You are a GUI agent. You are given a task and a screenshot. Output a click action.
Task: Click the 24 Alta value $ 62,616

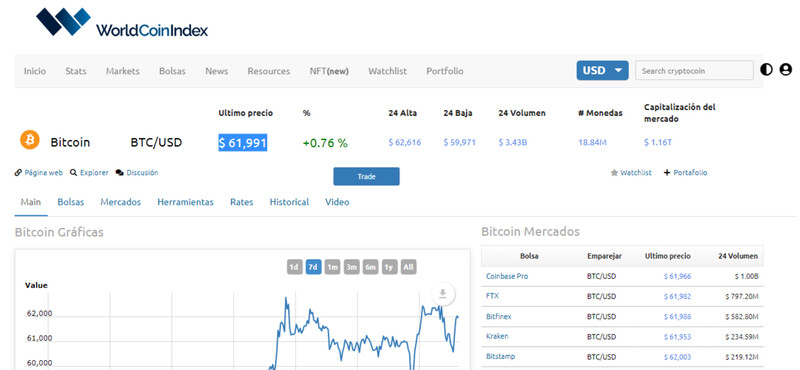point(405,142)
